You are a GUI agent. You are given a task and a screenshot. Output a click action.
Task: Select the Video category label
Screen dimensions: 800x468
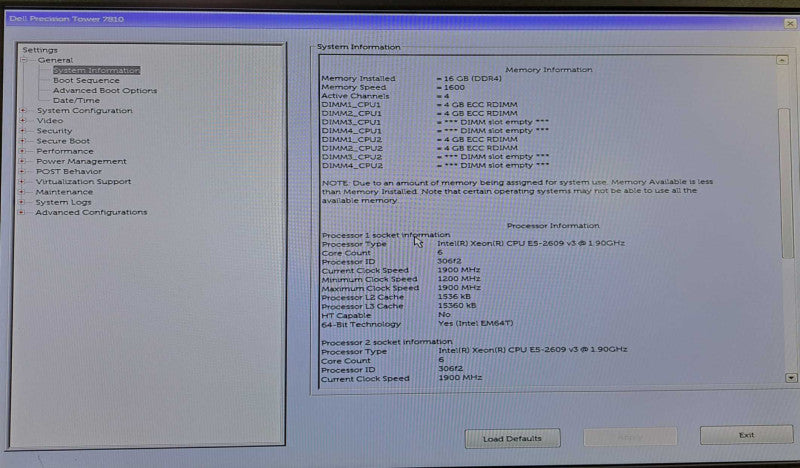point(50,120)
